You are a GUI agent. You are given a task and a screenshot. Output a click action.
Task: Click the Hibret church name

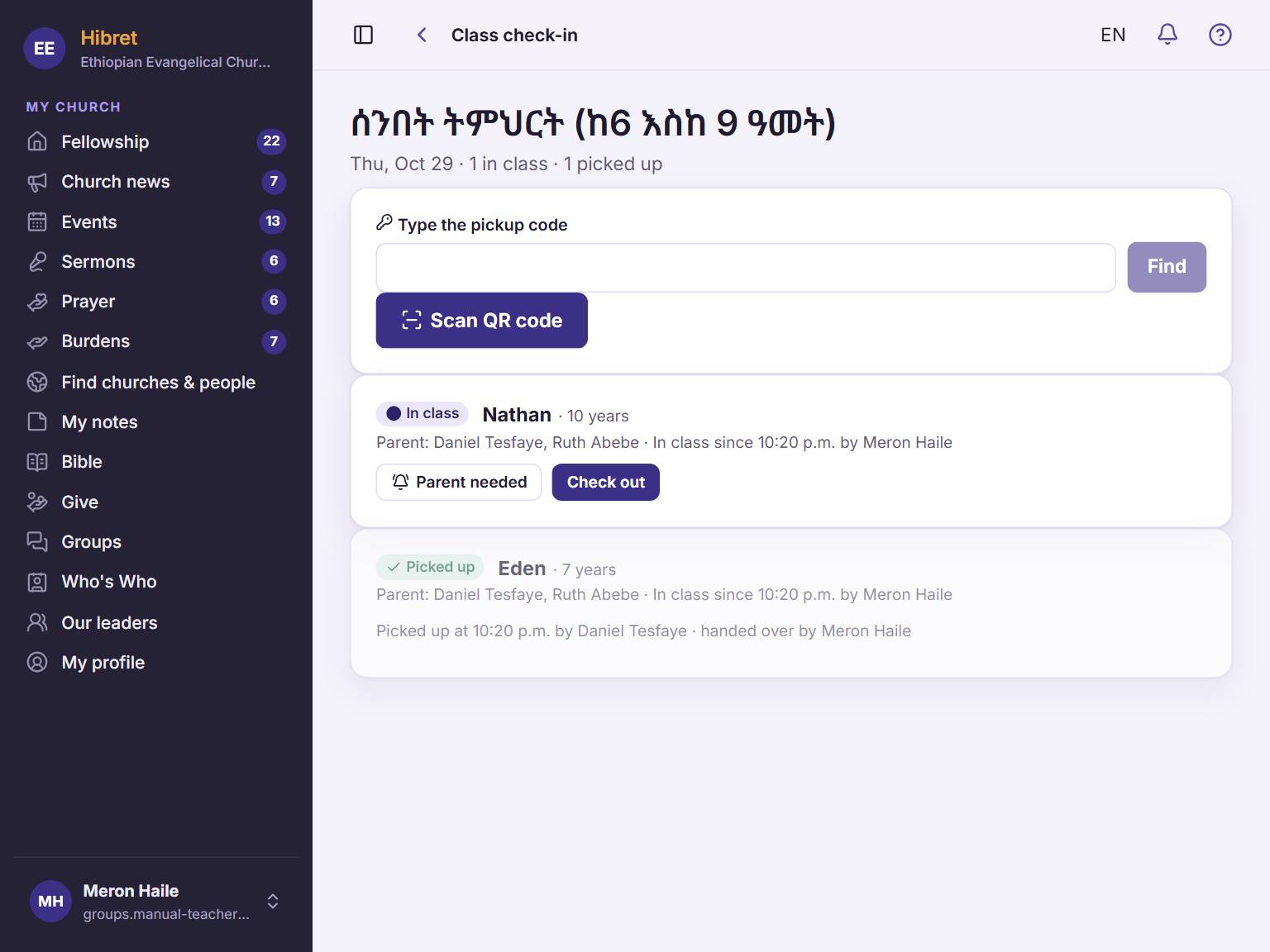pyautogui.click(x=109, y=38)
